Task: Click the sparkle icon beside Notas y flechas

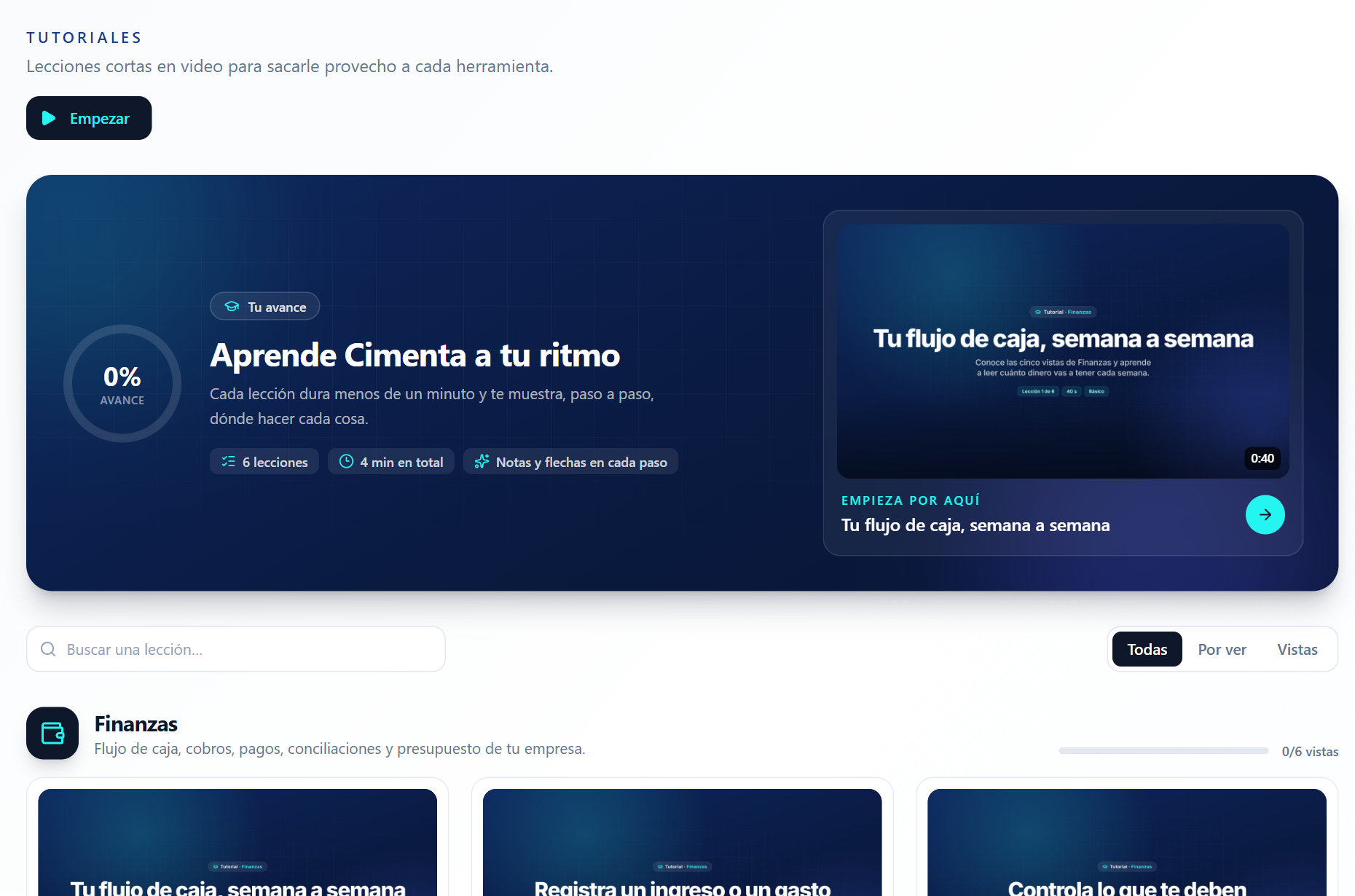Action: [482, 462]
